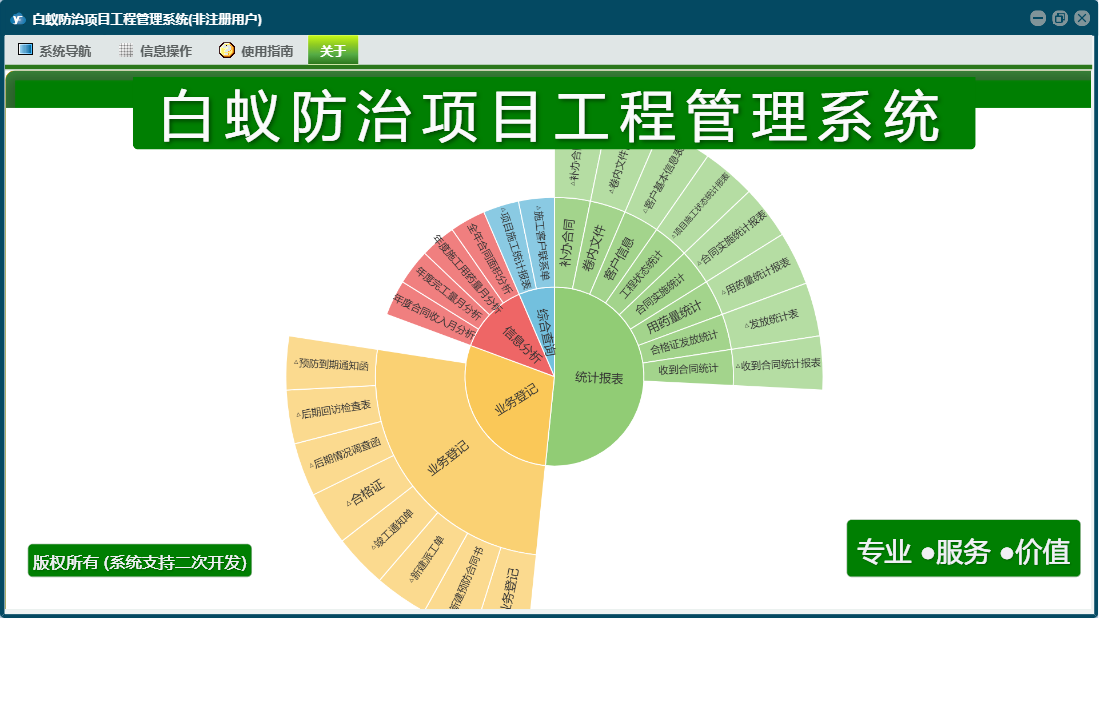Open the 合格证发放统计 segment
This screenshot has height=723, width=1099.
coord(684,343)
